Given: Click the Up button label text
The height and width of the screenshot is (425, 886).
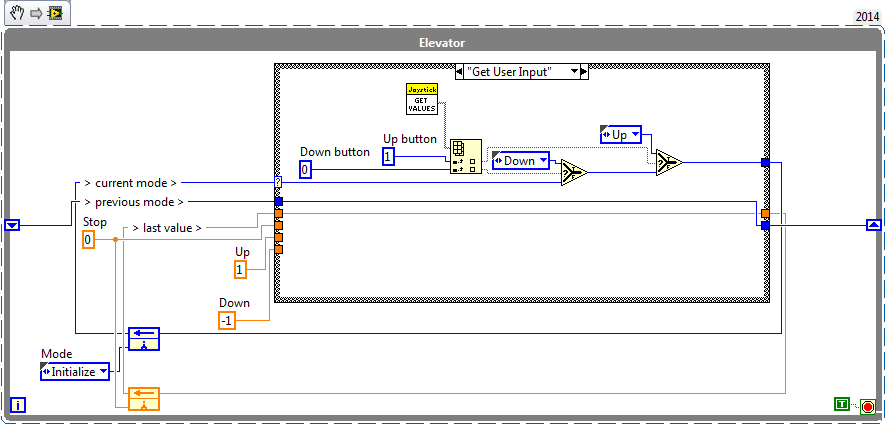Looking at the screenshot, I should point(410,138).
